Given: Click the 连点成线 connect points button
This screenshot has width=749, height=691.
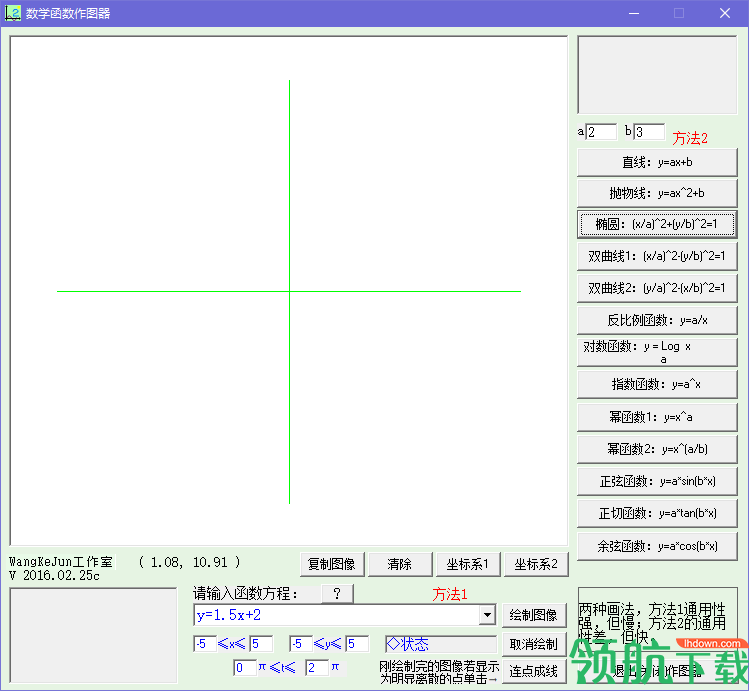Looking at the screenshot, I should tap(534, 671).
